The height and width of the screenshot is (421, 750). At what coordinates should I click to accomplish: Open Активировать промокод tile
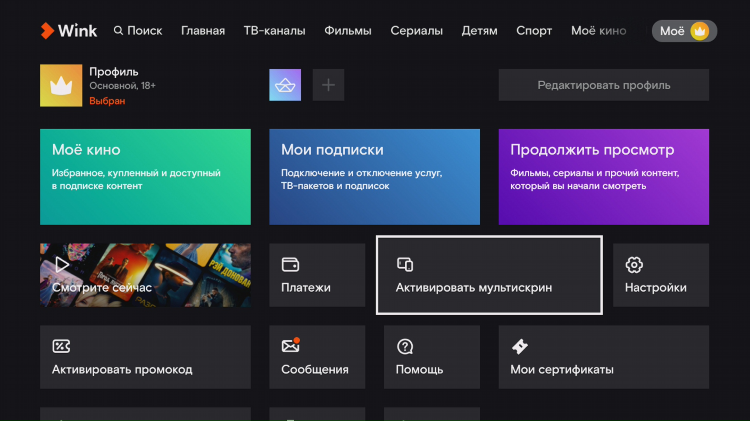pos(145,357)
